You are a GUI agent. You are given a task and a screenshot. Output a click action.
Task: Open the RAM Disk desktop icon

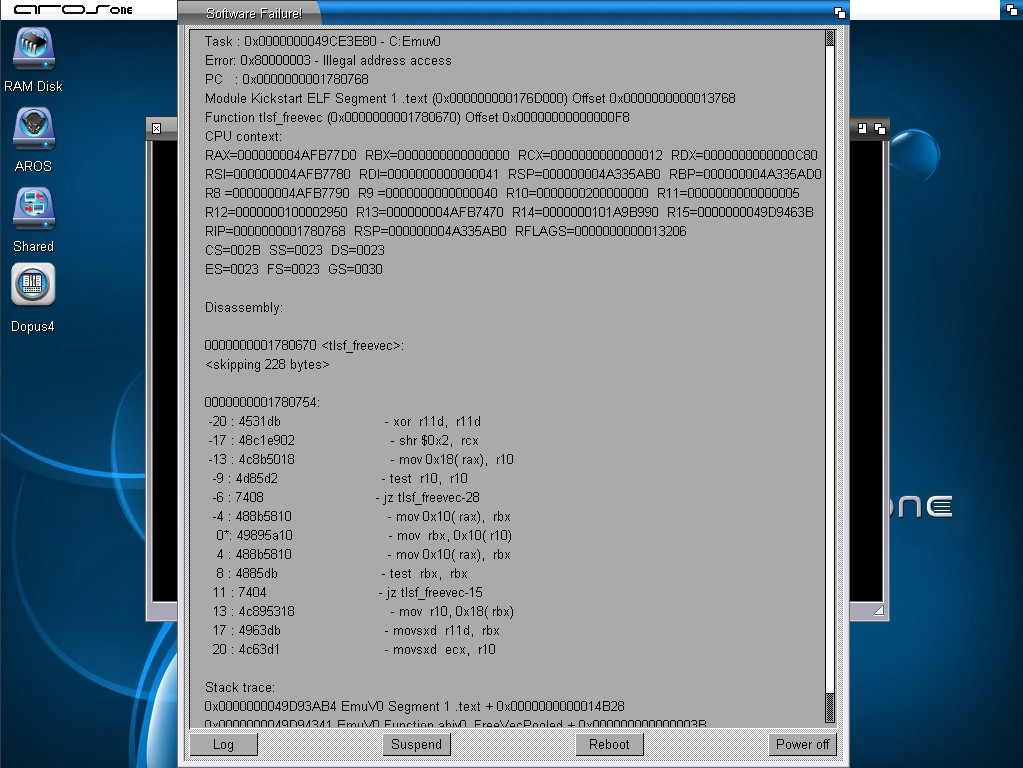(x=33, y=50)
